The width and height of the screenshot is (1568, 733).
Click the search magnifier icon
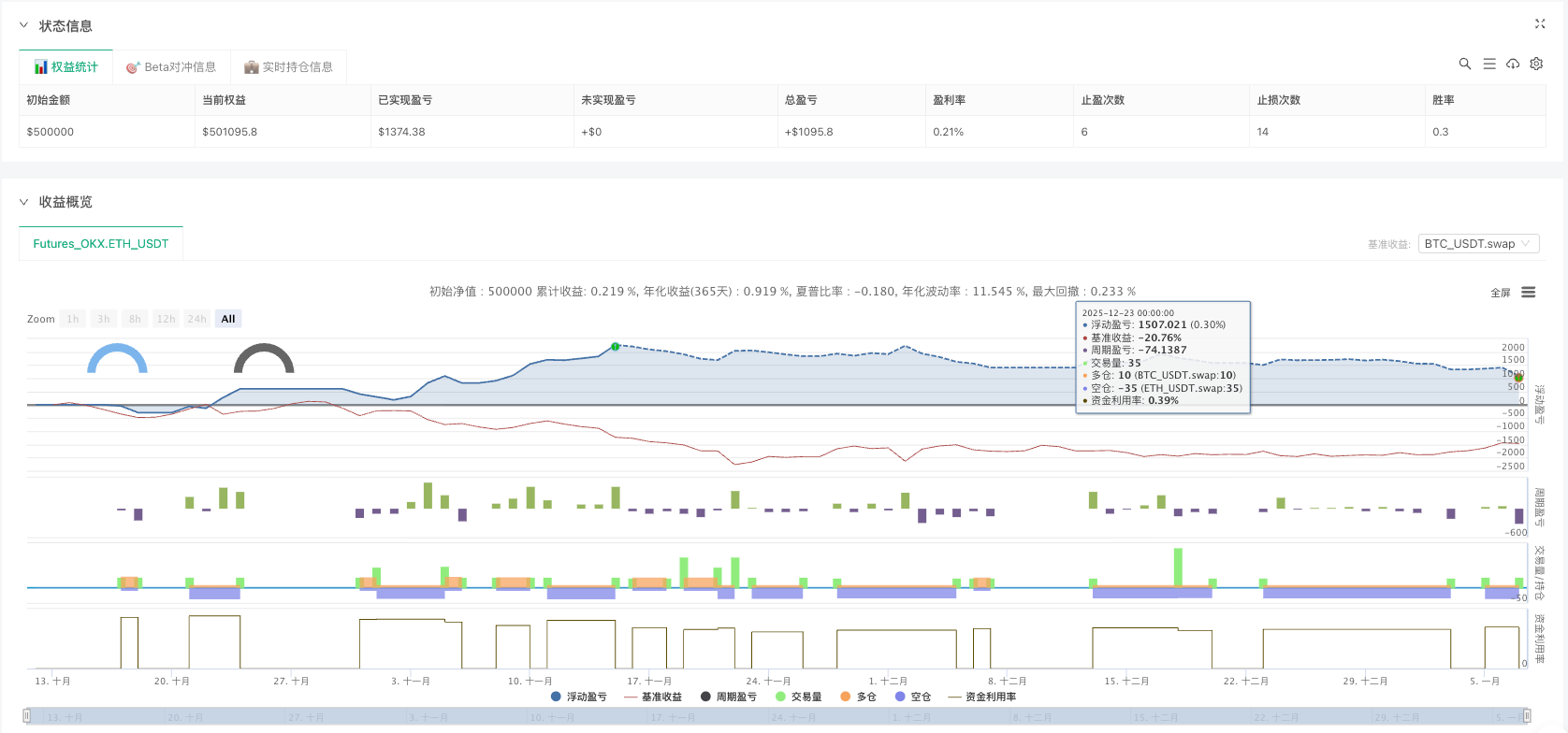pos(1465,64)
